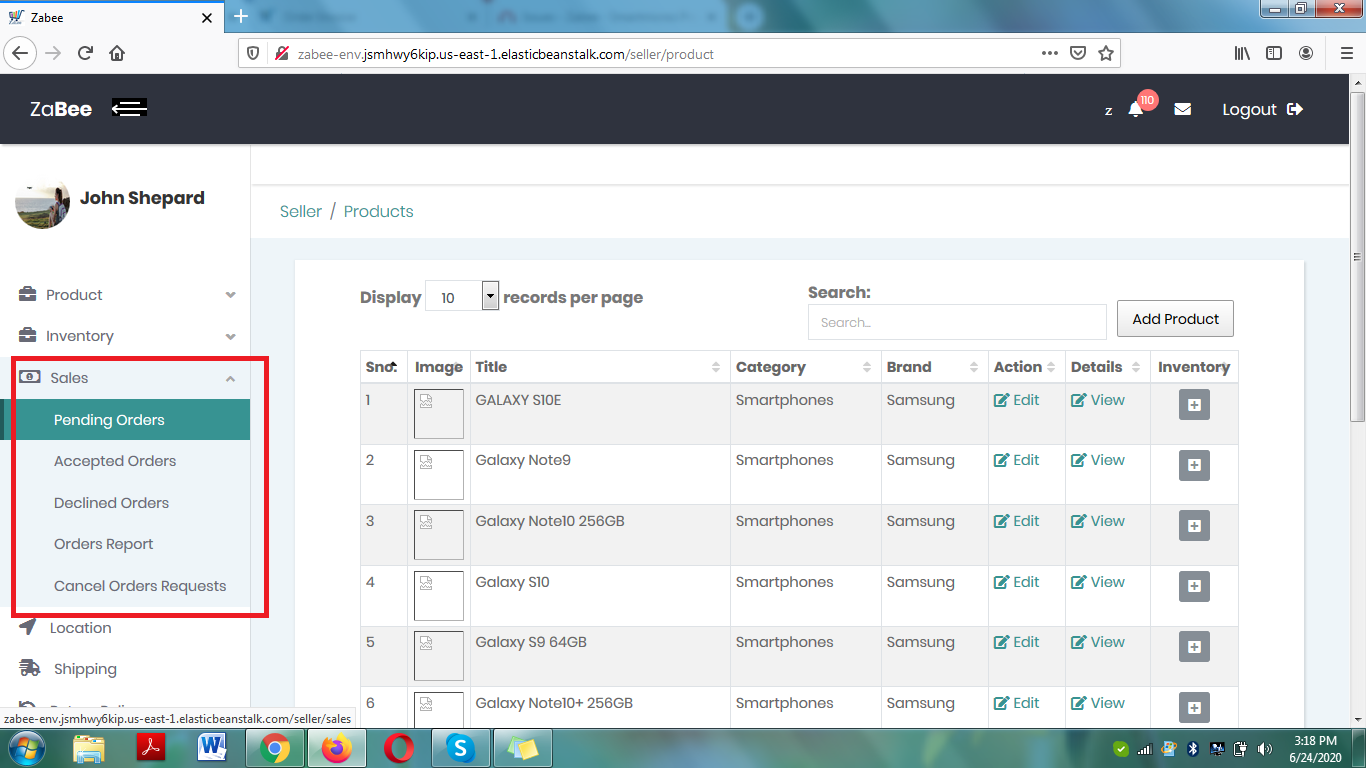1366x768 pixels.
Task: Click the notification bell icon
Action: pyautogui.click(x=1135, y=110)
